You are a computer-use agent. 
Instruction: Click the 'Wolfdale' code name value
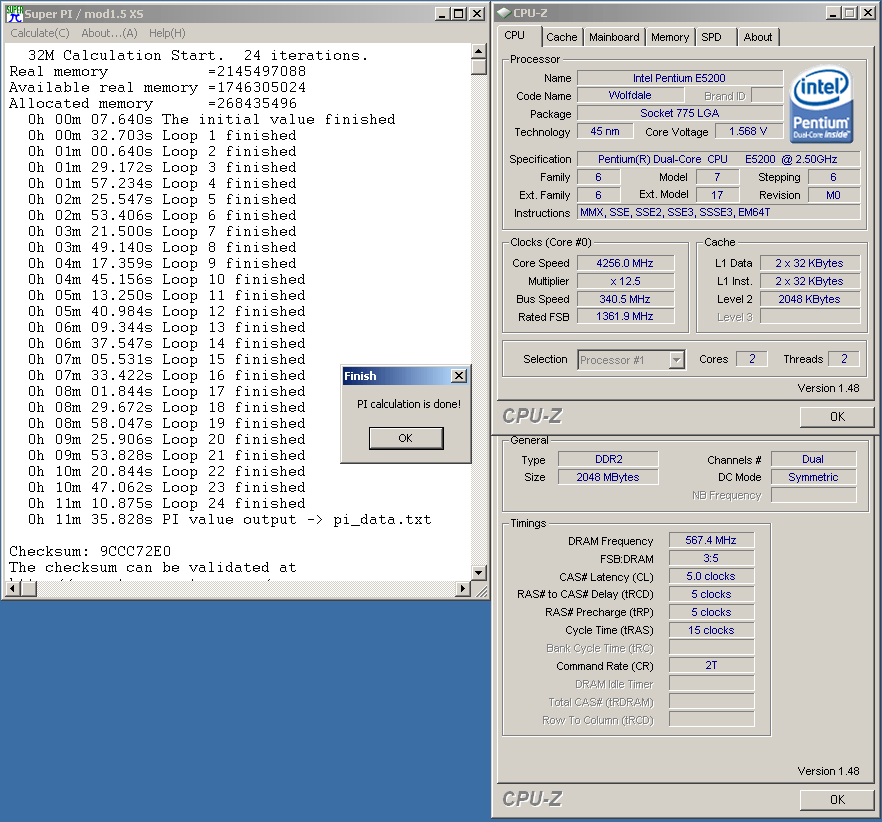click(630, 96)
